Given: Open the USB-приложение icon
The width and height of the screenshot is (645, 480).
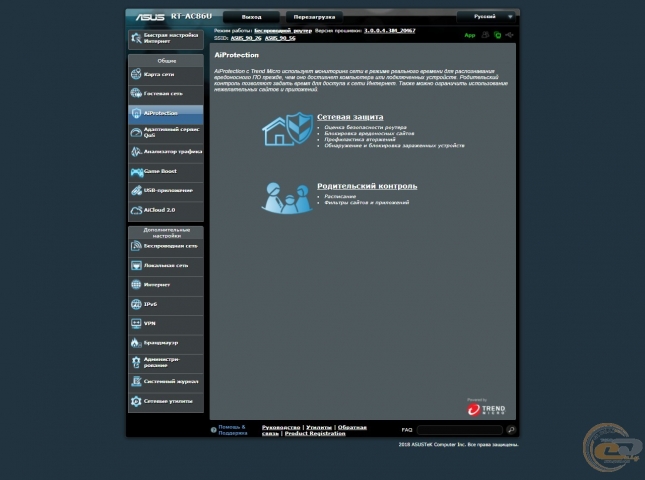Looking at the screenshot, I should pos(136,190).
